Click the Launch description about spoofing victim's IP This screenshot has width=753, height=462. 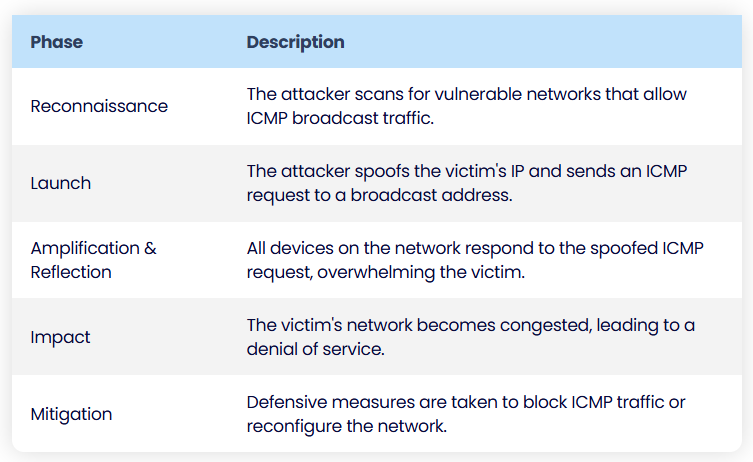467,183
